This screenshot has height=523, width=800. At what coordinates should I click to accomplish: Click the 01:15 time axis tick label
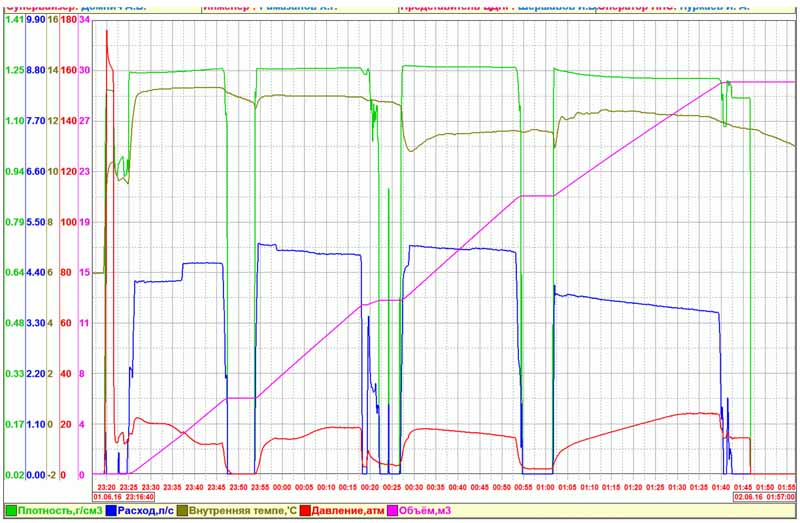[611, 487]
